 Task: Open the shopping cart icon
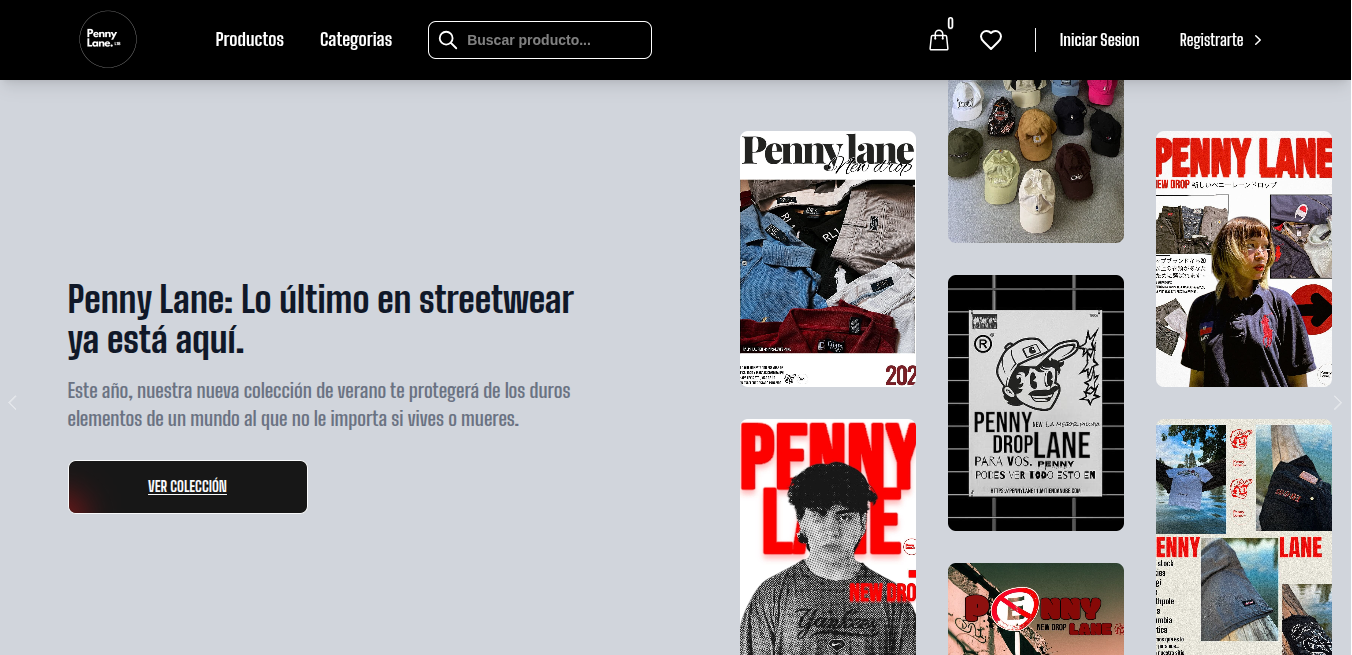click(938, 40)
